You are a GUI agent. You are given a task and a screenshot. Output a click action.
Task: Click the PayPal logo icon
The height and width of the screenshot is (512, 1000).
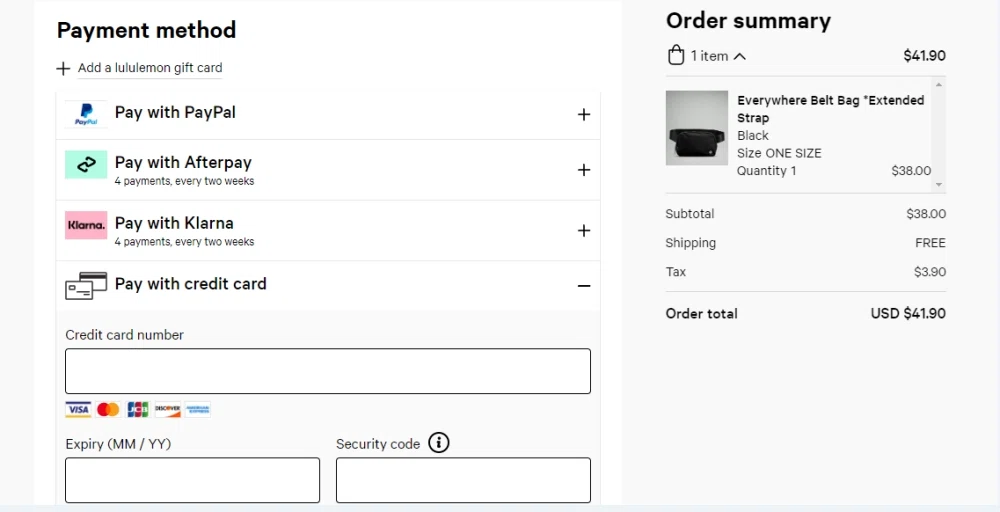pos(85,114)
